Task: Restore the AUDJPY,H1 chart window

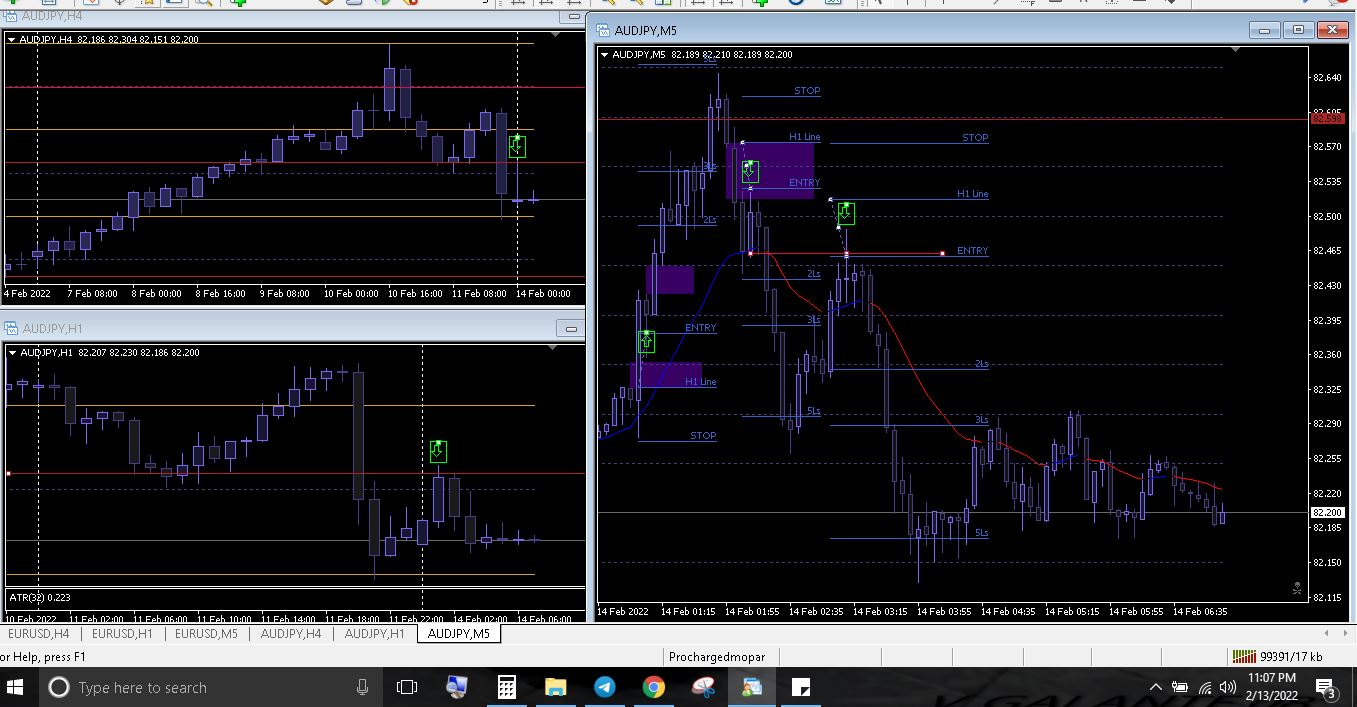Action: [571, 328]
